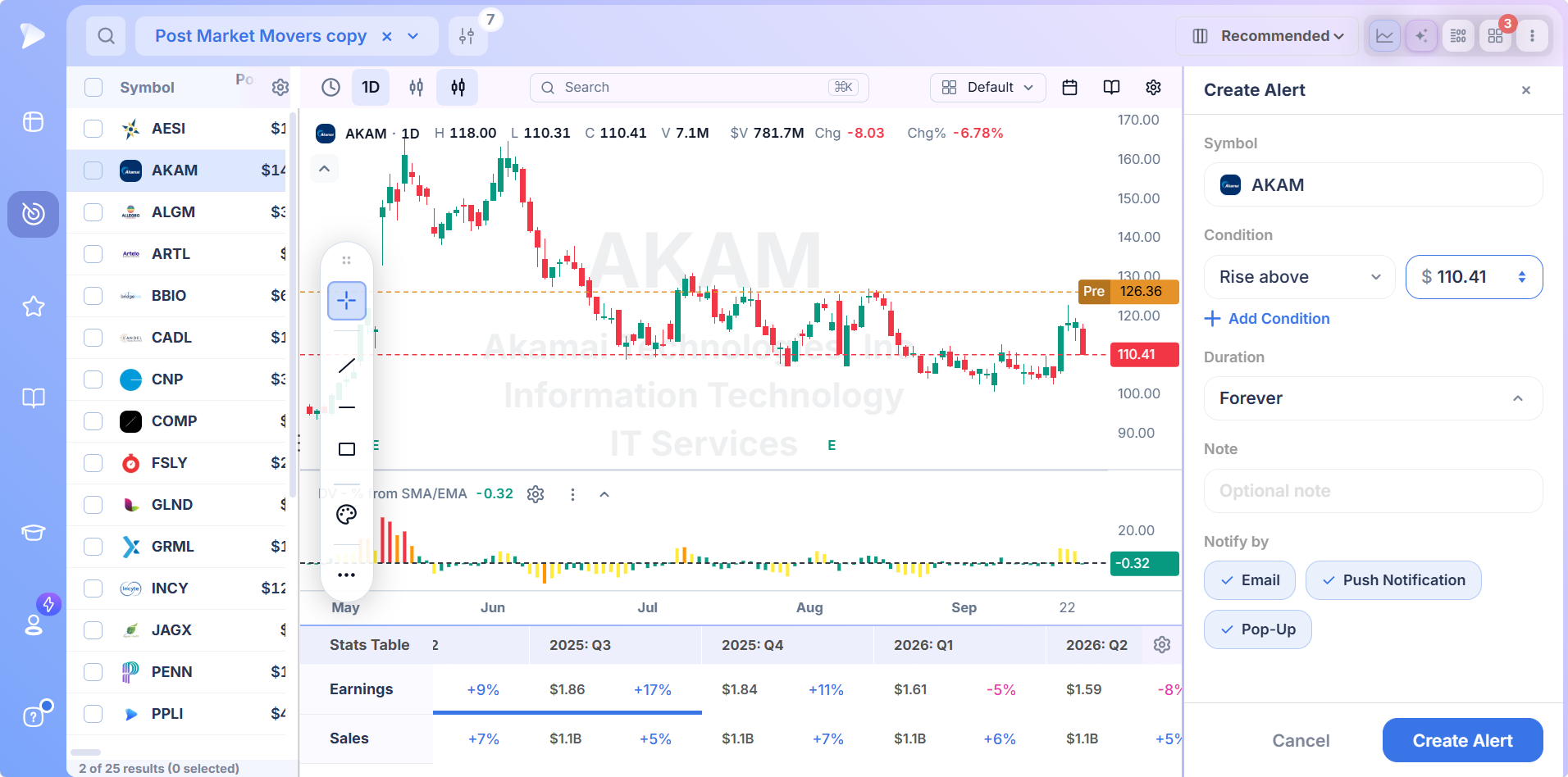This screenshot has width=1568, height=777.
Task: Open the clock time settings icon
Action: [x=330, y=87]
